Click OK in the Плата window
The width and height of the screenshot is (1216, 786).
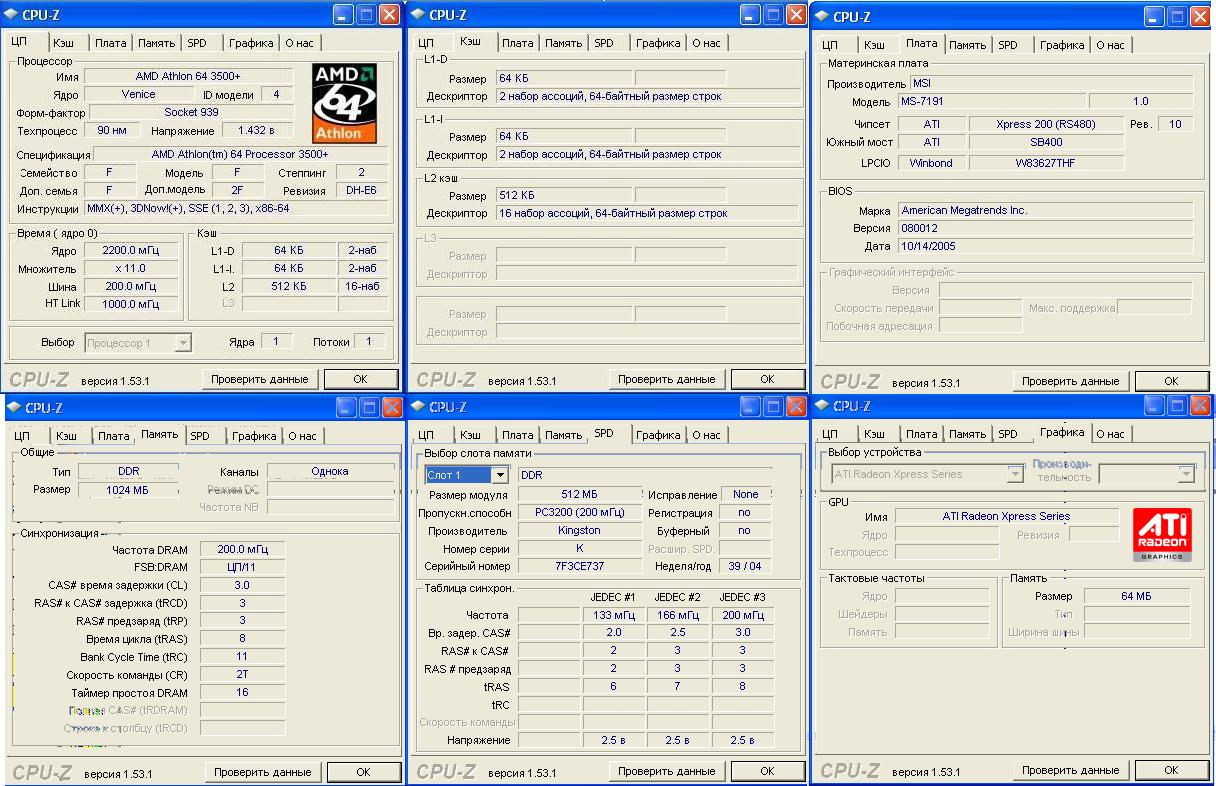1171,381
